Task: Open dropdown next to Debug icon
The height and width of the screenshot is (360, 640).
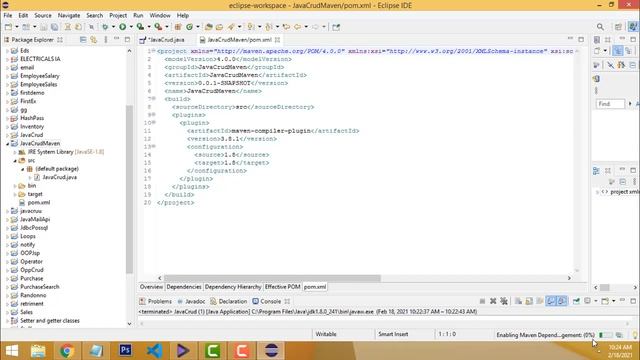Action: coord(113,27)
